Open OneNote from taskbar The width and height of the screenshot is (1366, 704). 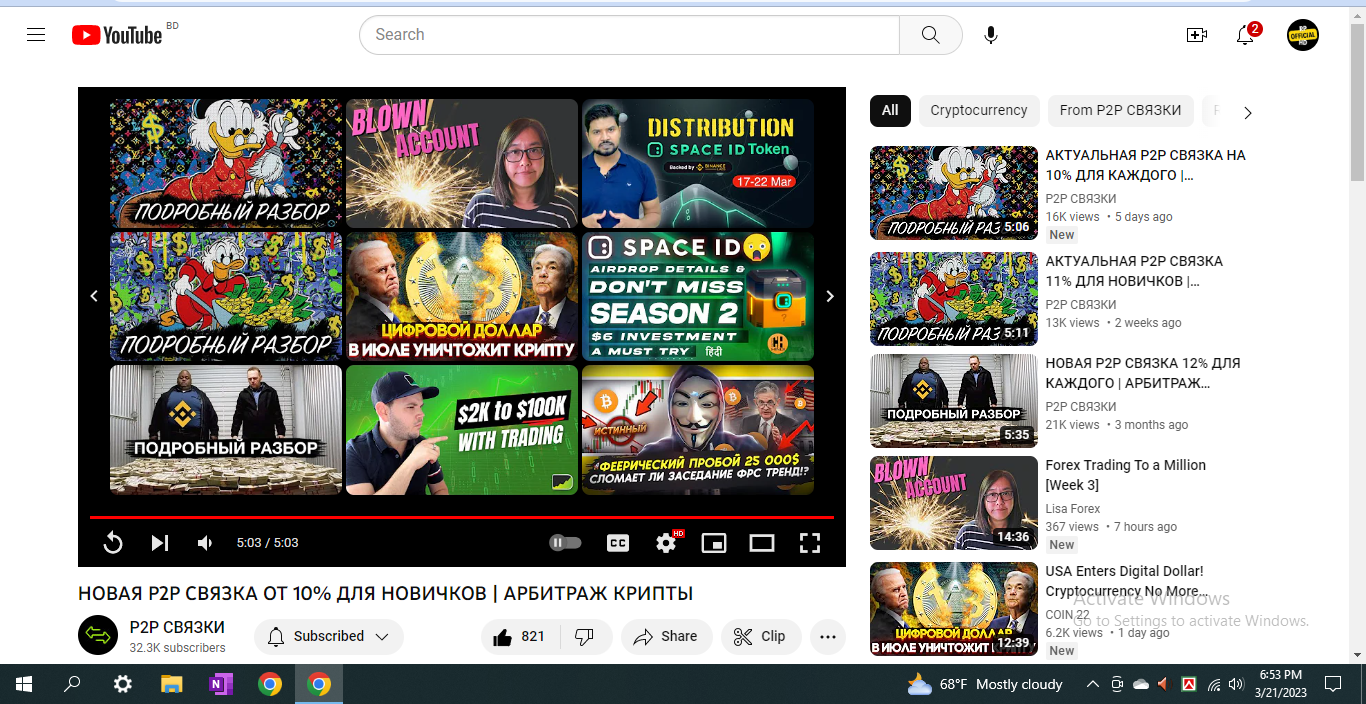pos(221,685)
